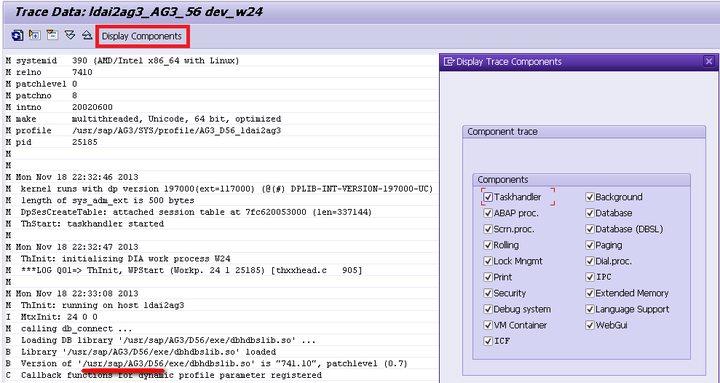The image size is (720, 383).
Task: Jump to top with double up arrow
Action: (87, 35)
